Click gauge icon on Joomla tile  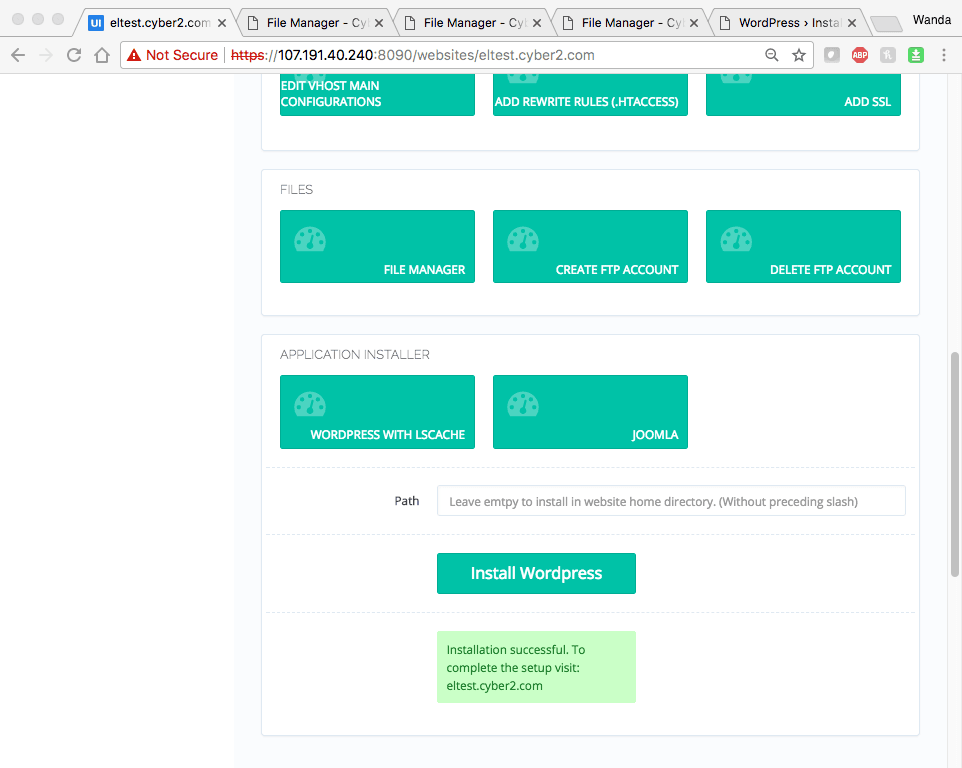tap(523, 405)
